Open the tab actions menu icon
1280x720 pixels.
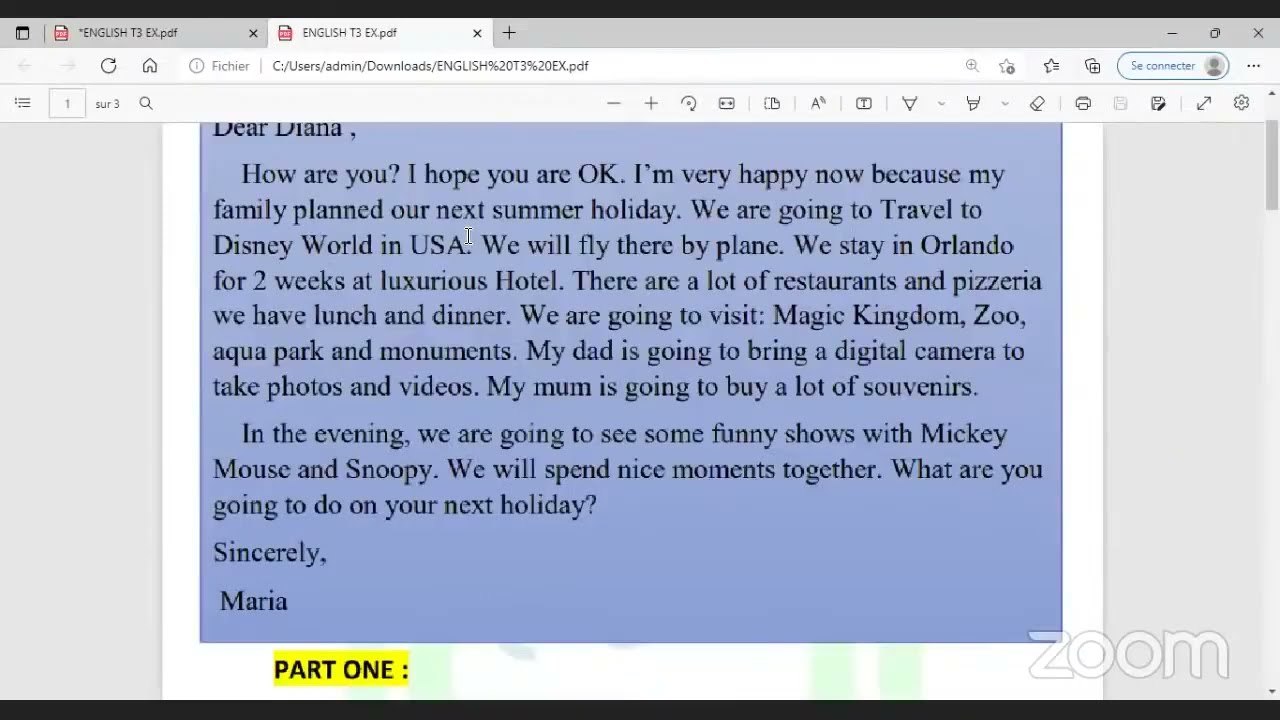pos(23,33)
